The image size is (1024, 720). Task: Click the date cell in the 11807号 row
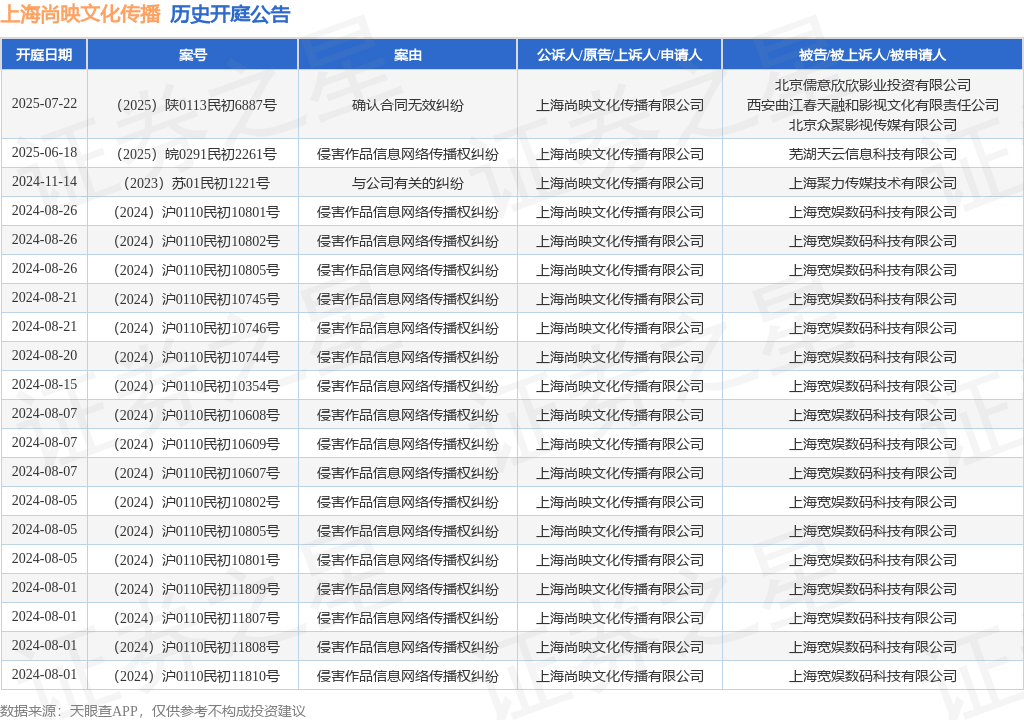44,616
